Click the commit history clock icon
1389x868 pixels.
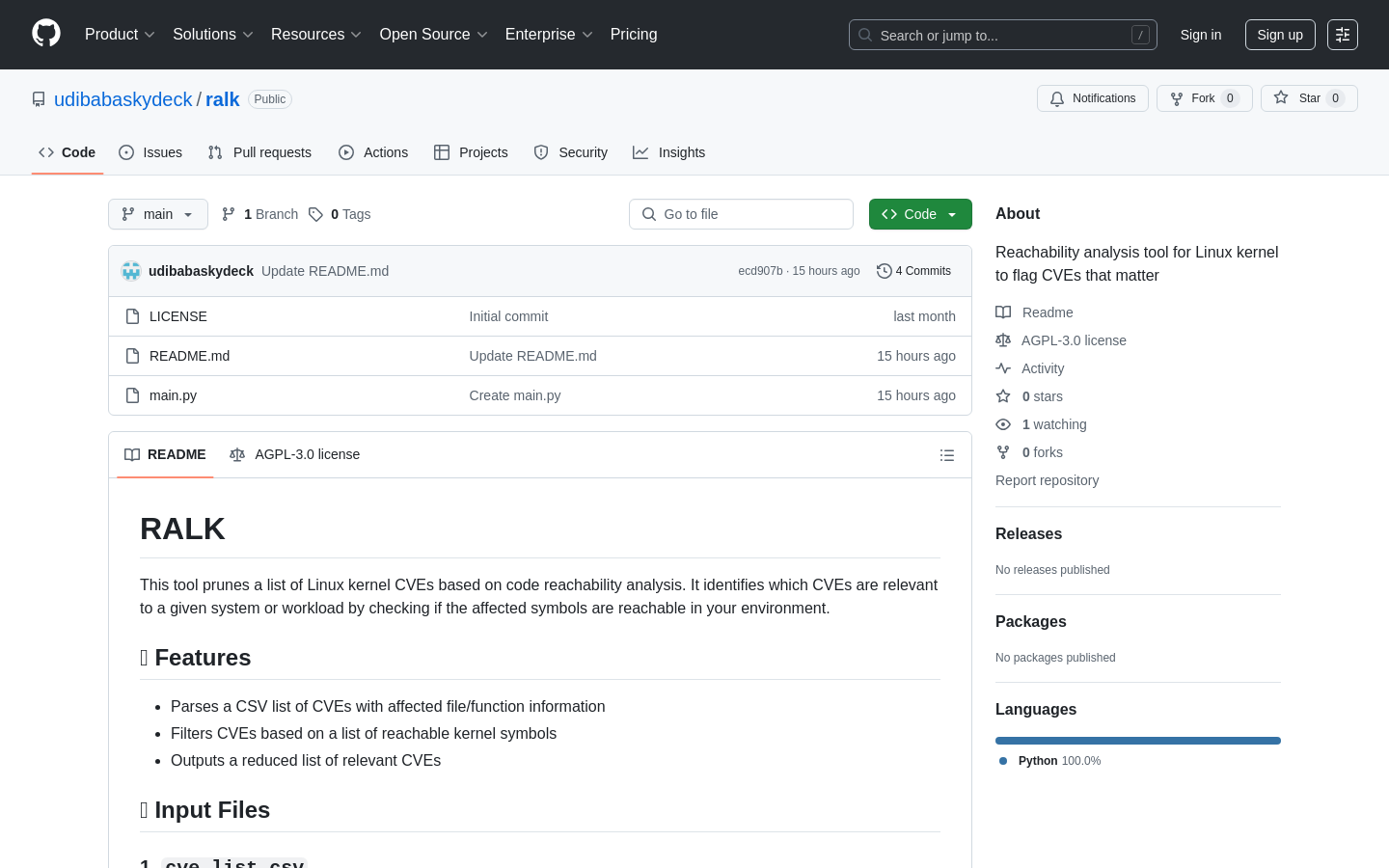click(884, 271)
